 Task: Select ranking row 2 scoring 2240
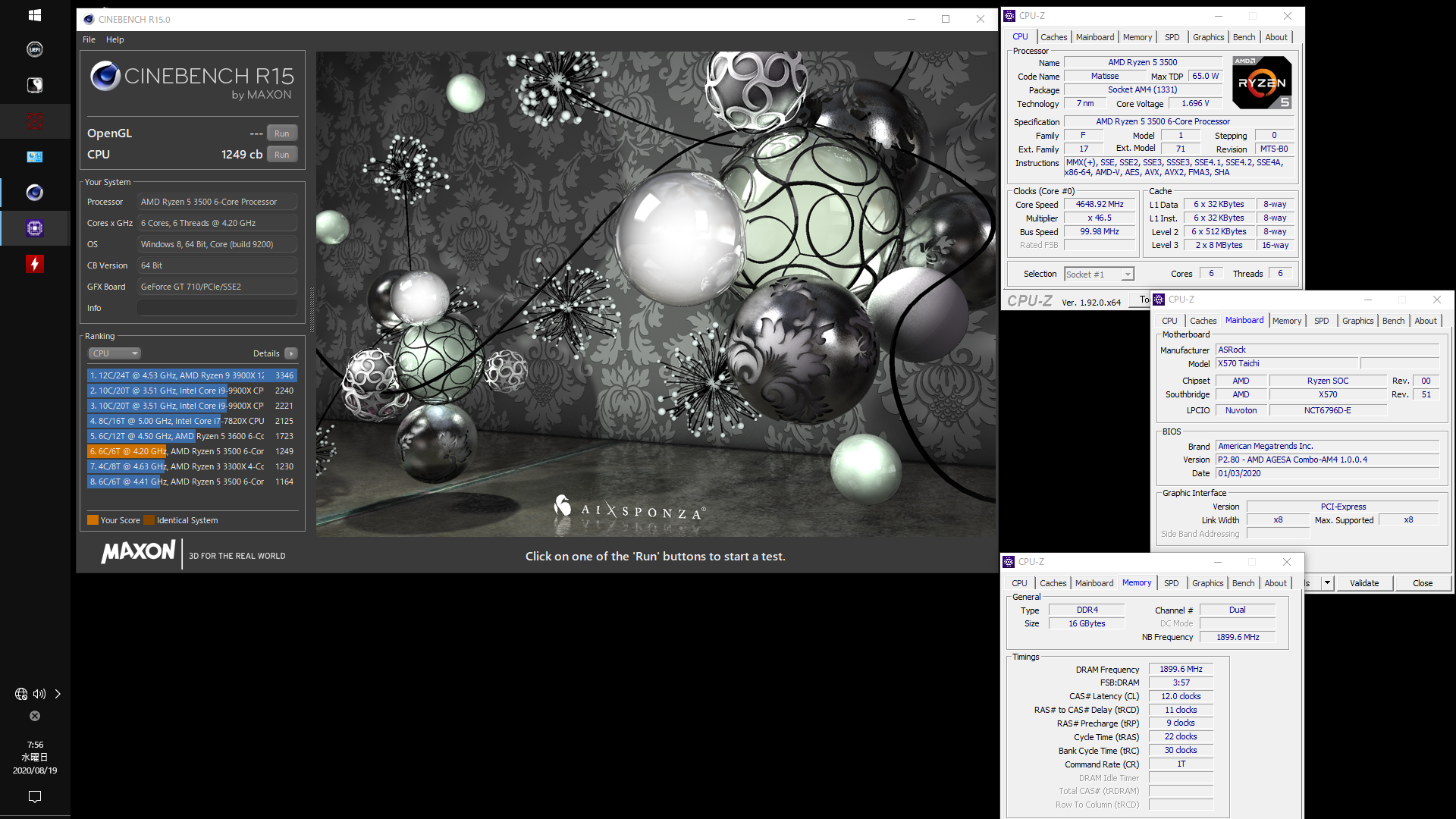pos(192,391)
